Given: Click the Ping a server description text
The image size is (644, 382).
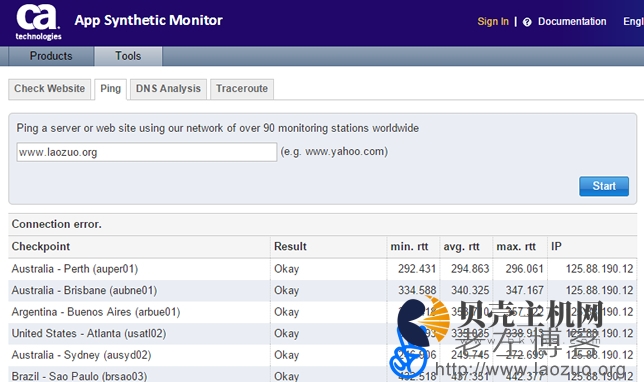Looking at the screenshot, I should coord(218,128).
